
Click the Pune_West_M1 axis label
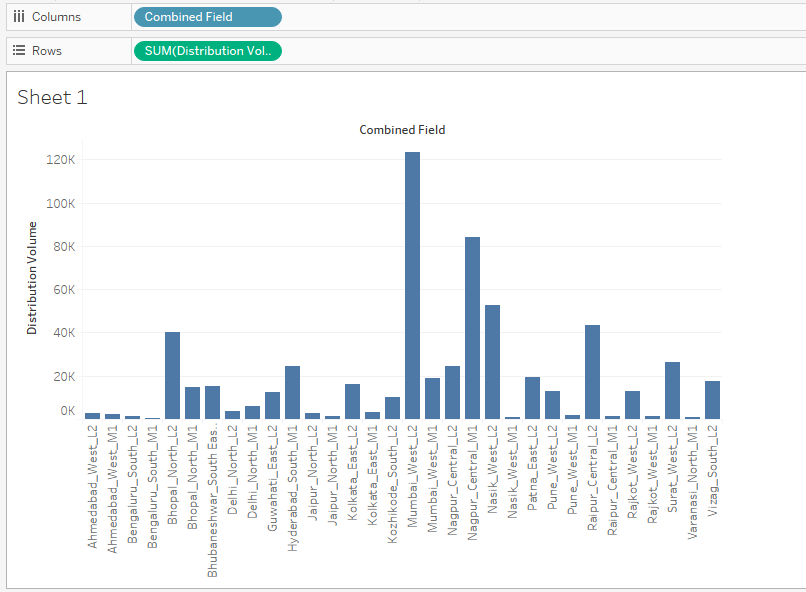[x=573, y=469]
